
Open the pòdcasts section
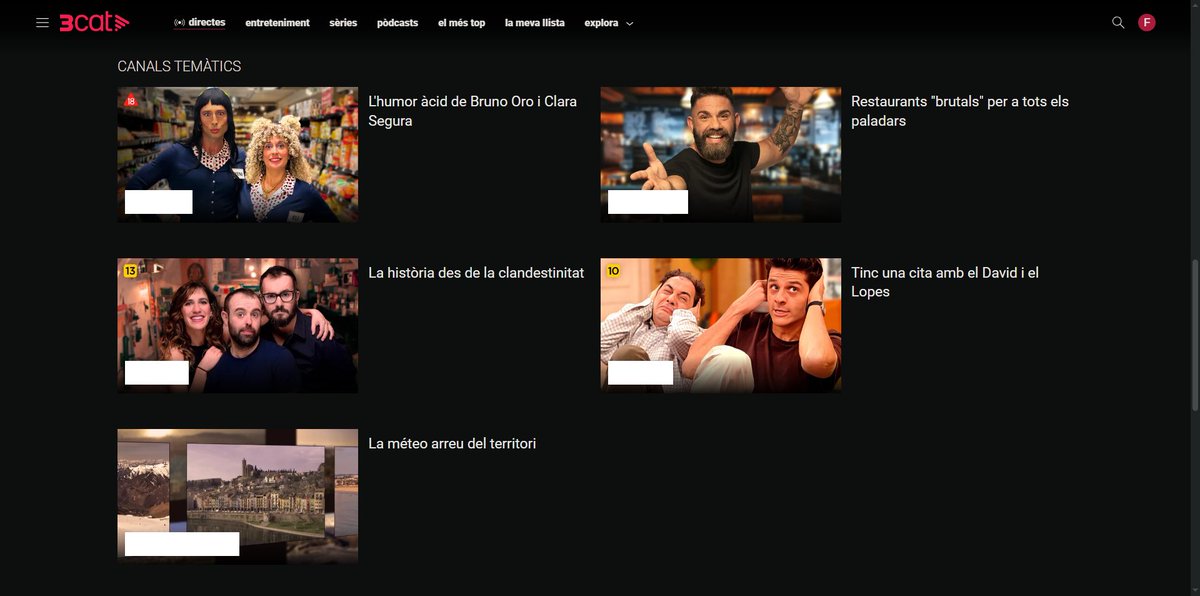tap(398, 23)
